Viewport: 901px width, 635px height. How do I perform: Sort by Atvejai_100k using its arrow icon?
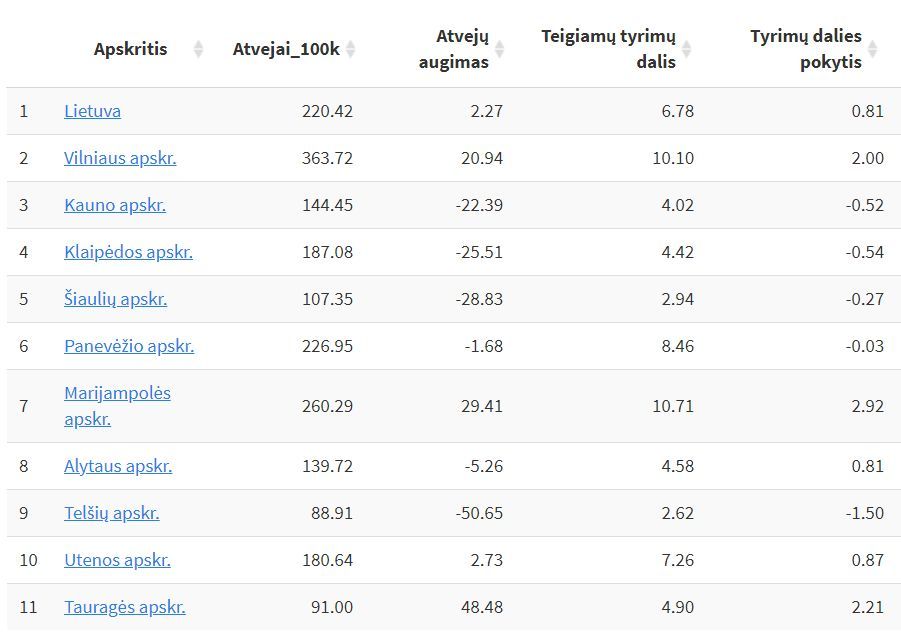[350, 49]
